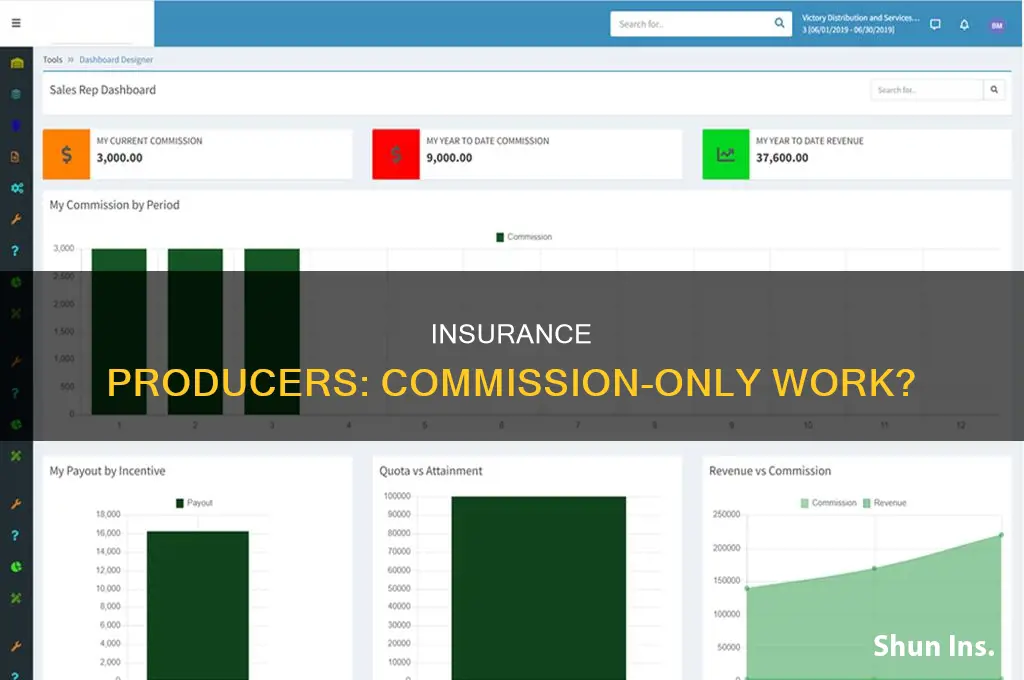Click the large Quota vs Attainment bar

pos(539,588)
